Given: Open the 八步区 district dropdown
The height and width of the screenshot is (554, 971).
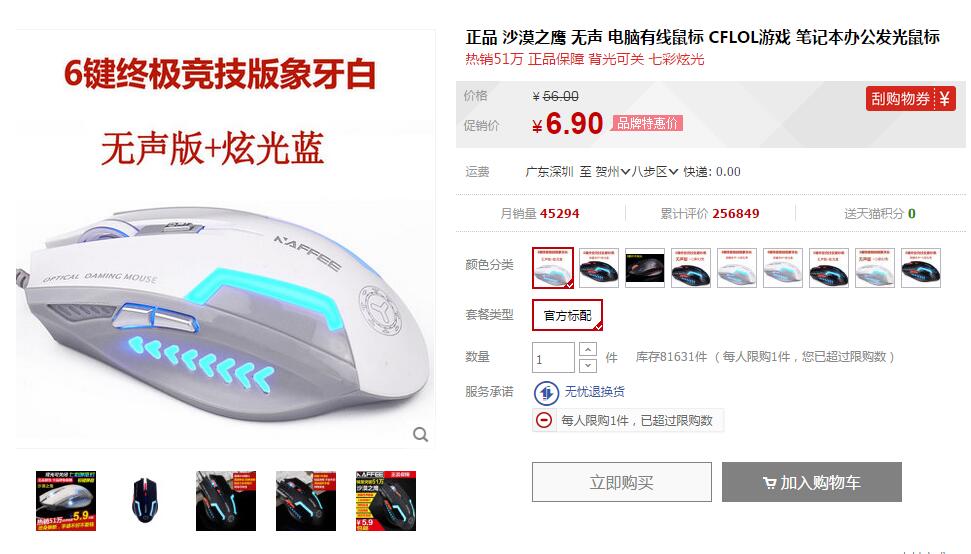Looking at the screenshot, I should point(655,171).
